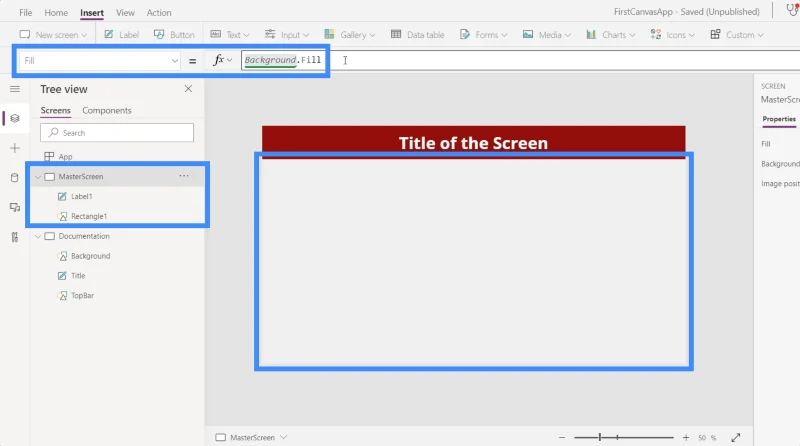Screen dimensions: 800x446
Task: Insert a Label control
Action: coord(121,35)
